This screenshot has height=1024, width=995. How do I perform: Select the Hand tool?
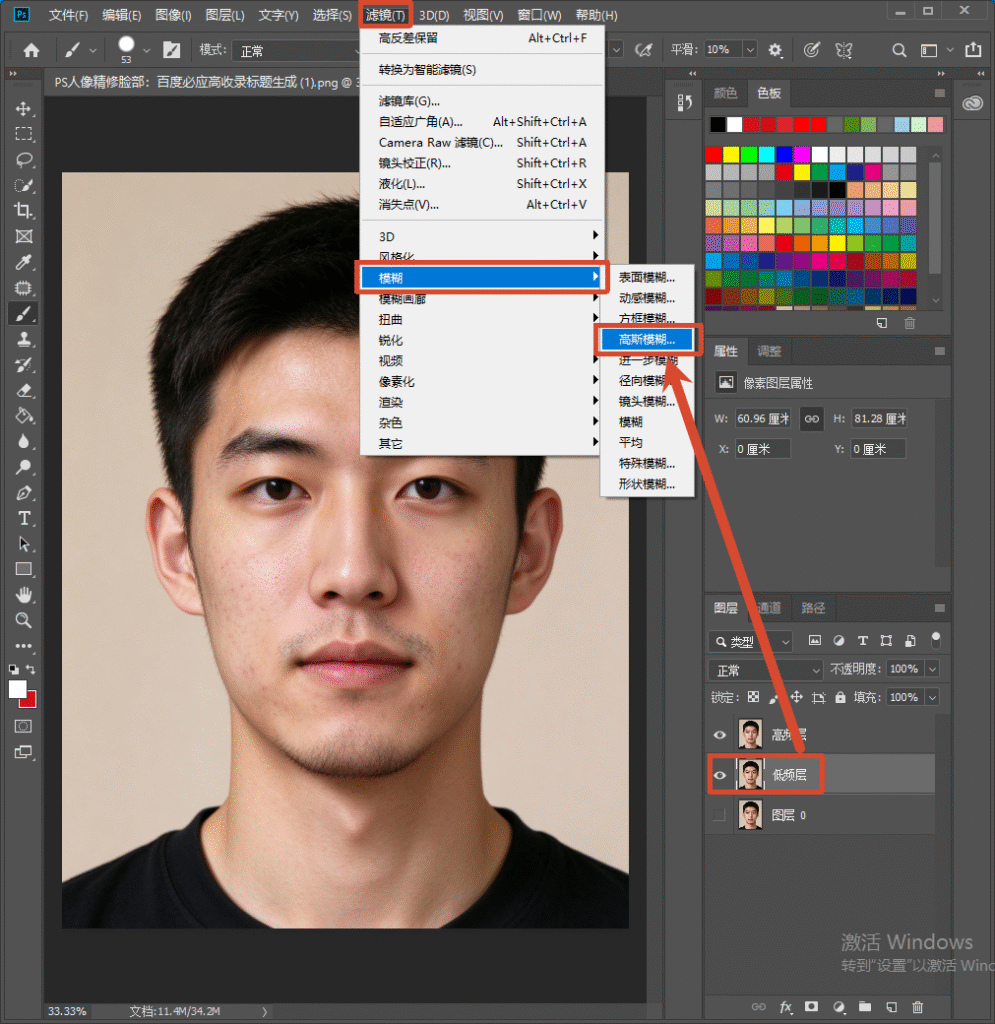pos(24,595)
